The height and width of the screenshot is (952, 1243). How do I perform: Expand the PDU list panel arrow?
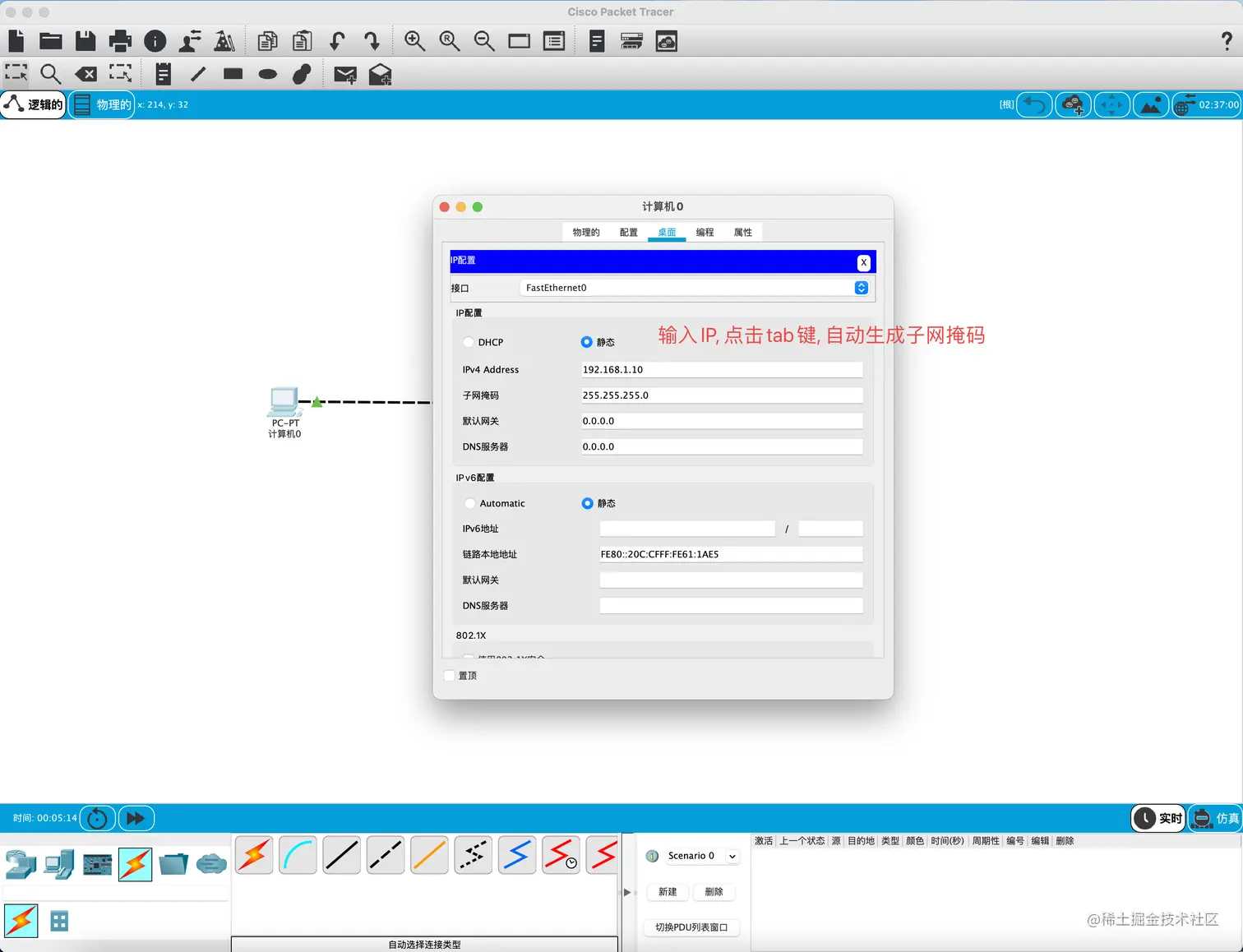pyautogui.click(x=627, y=892)
